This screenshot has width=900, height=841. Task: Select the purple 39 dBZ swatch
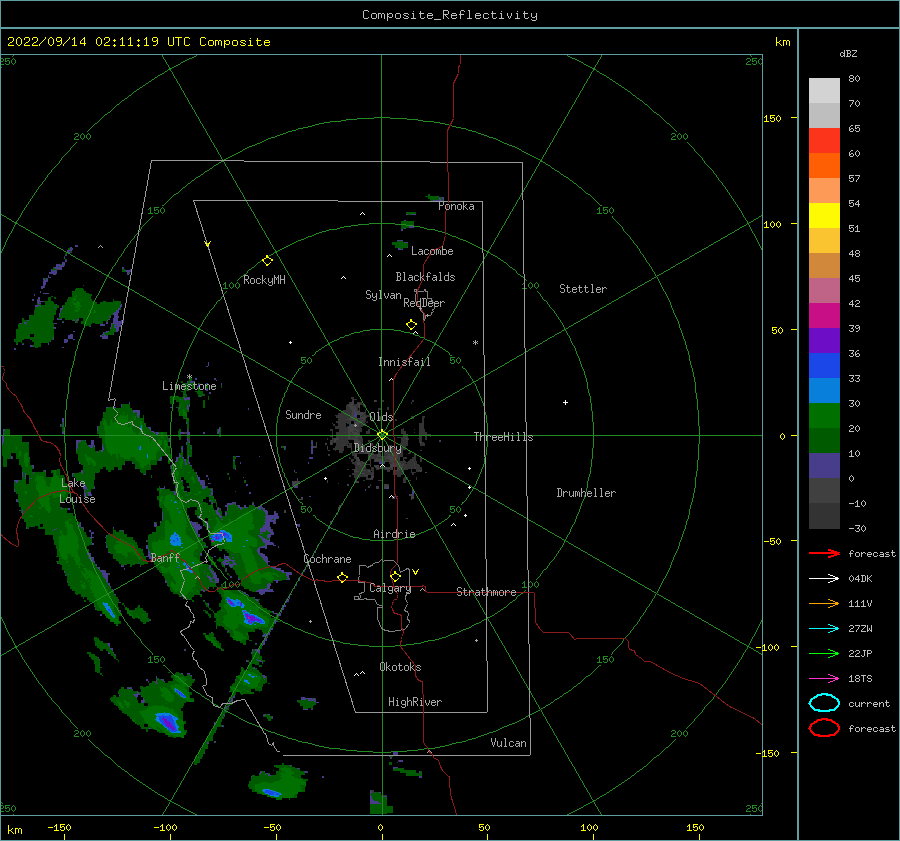pos(824,340)
